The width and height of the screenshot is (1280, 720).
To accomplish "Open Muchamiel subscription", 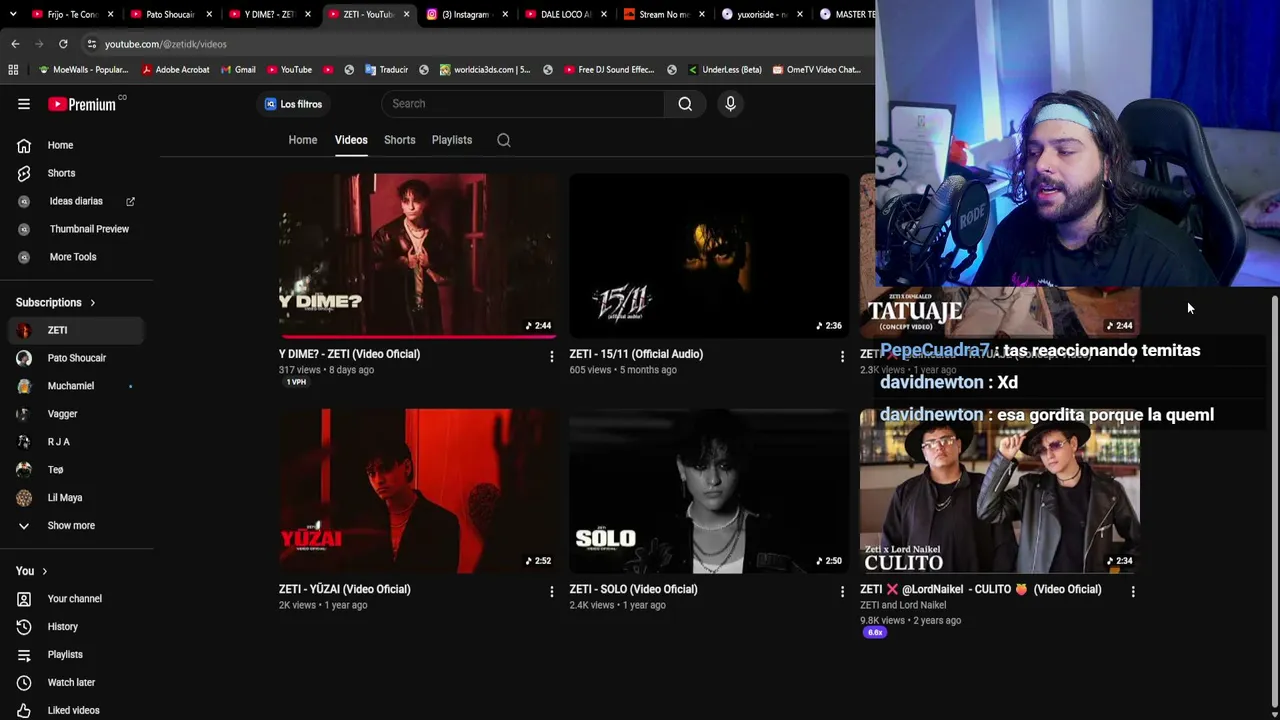I will point(77,386).
